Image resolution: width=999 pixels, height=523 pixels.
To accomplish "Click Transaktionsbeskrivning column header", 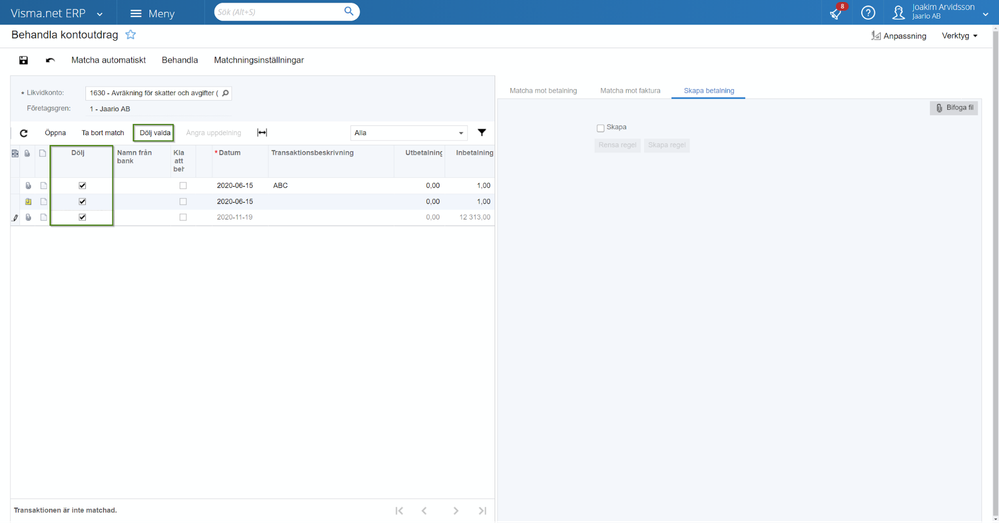I will point(312,153).
